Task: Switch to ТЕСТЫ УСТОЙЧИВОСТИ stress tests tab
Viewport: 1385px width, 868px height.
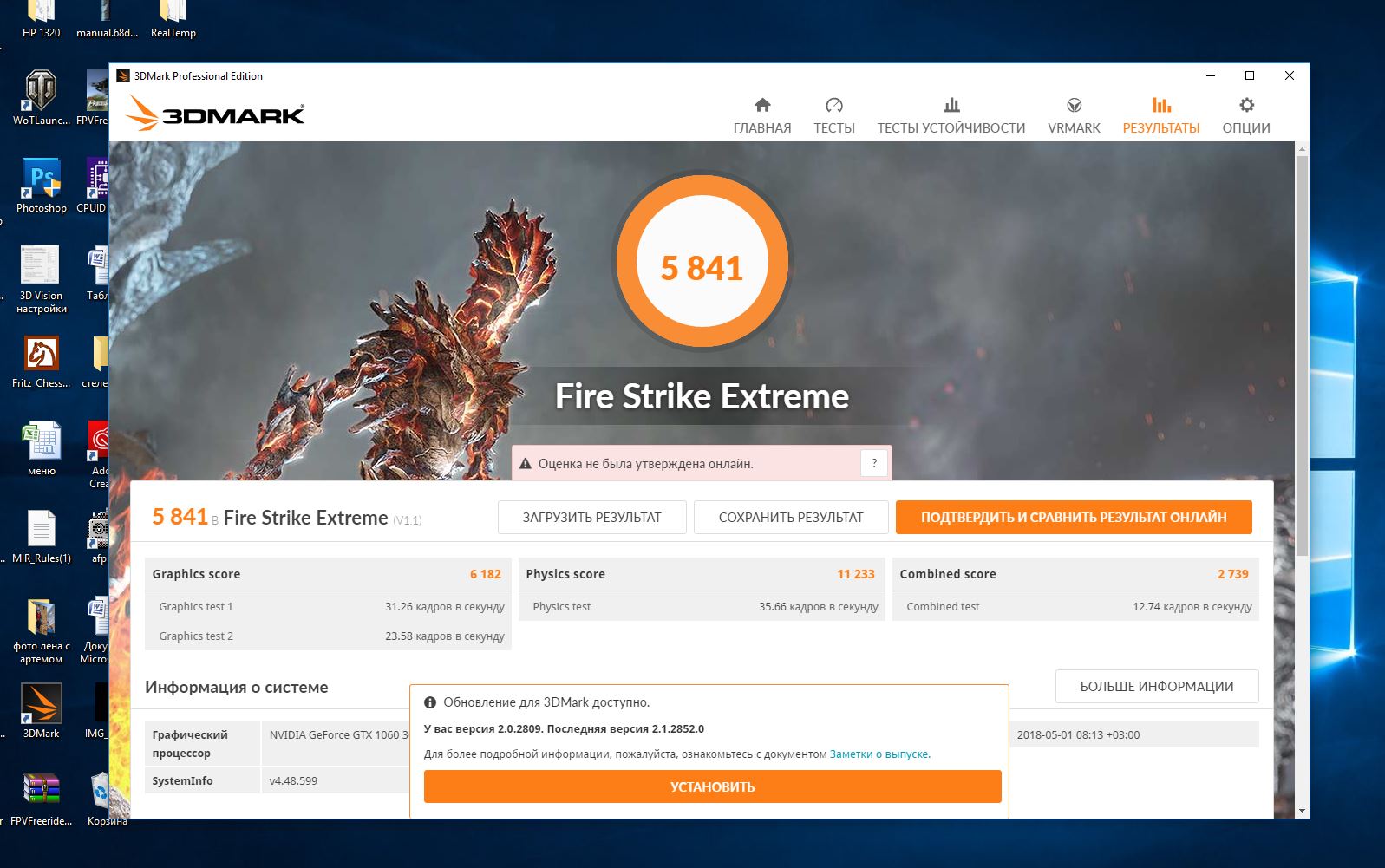Action: click(951, 116)
